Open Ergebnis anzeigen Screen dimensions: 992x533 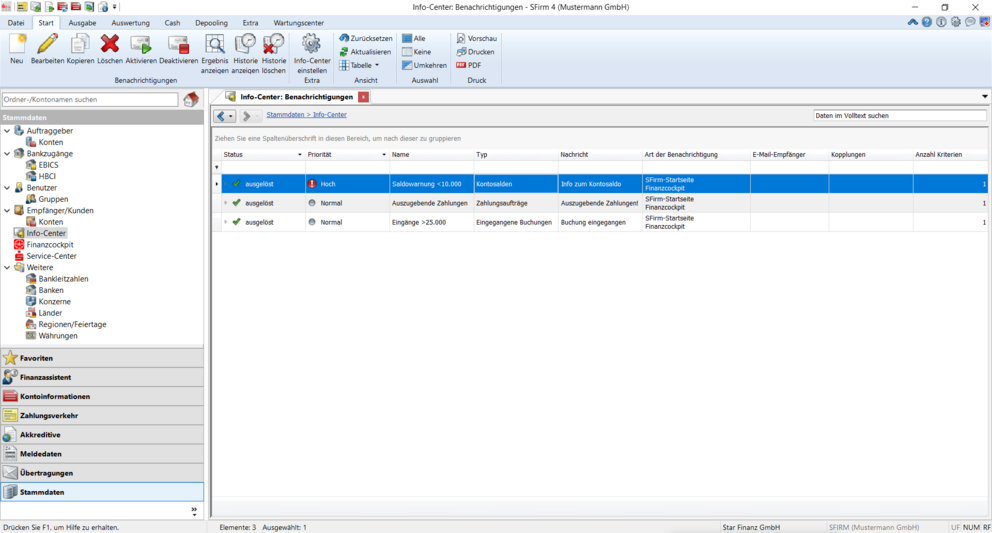pyautogui.click(x=214, y=44)
